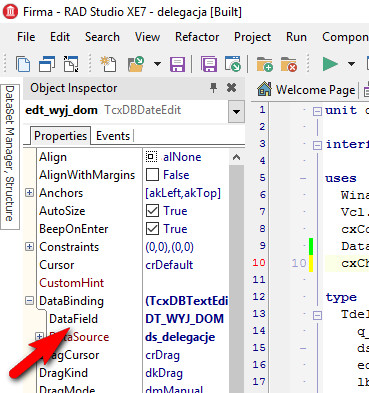Select the Anchors value [akLeft,akTop]

(183, 193)
